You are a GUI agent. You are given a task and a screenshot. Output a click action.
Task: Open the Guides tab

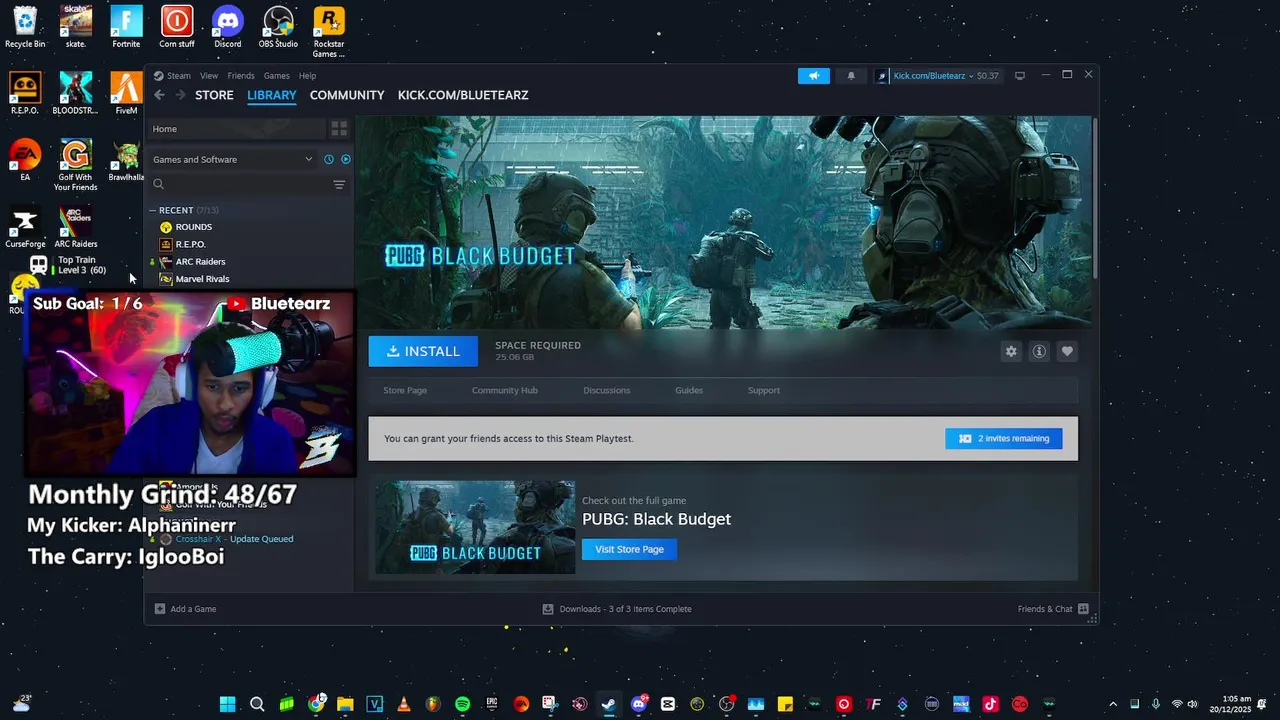pyautogui.click(x=689, y=390)
